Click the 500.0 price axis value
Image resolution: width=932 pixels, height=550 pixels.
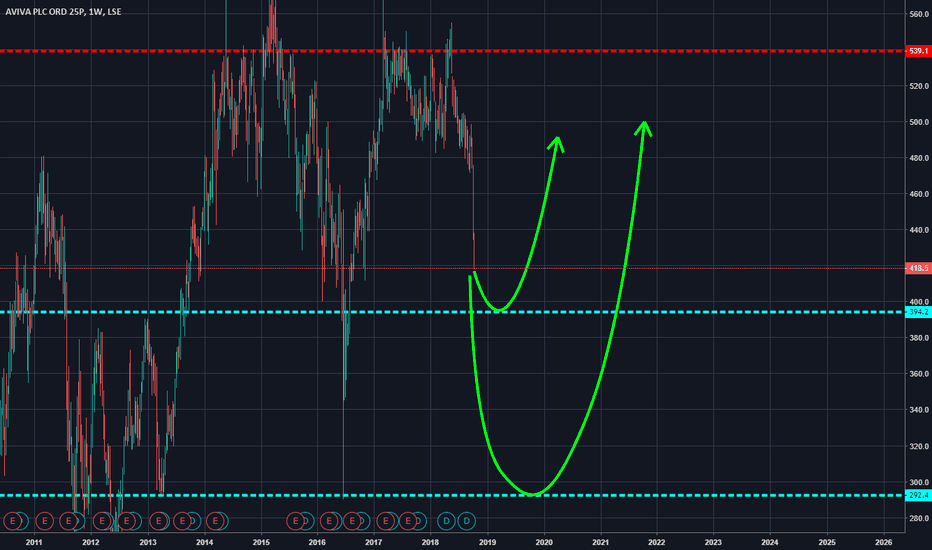919,122
